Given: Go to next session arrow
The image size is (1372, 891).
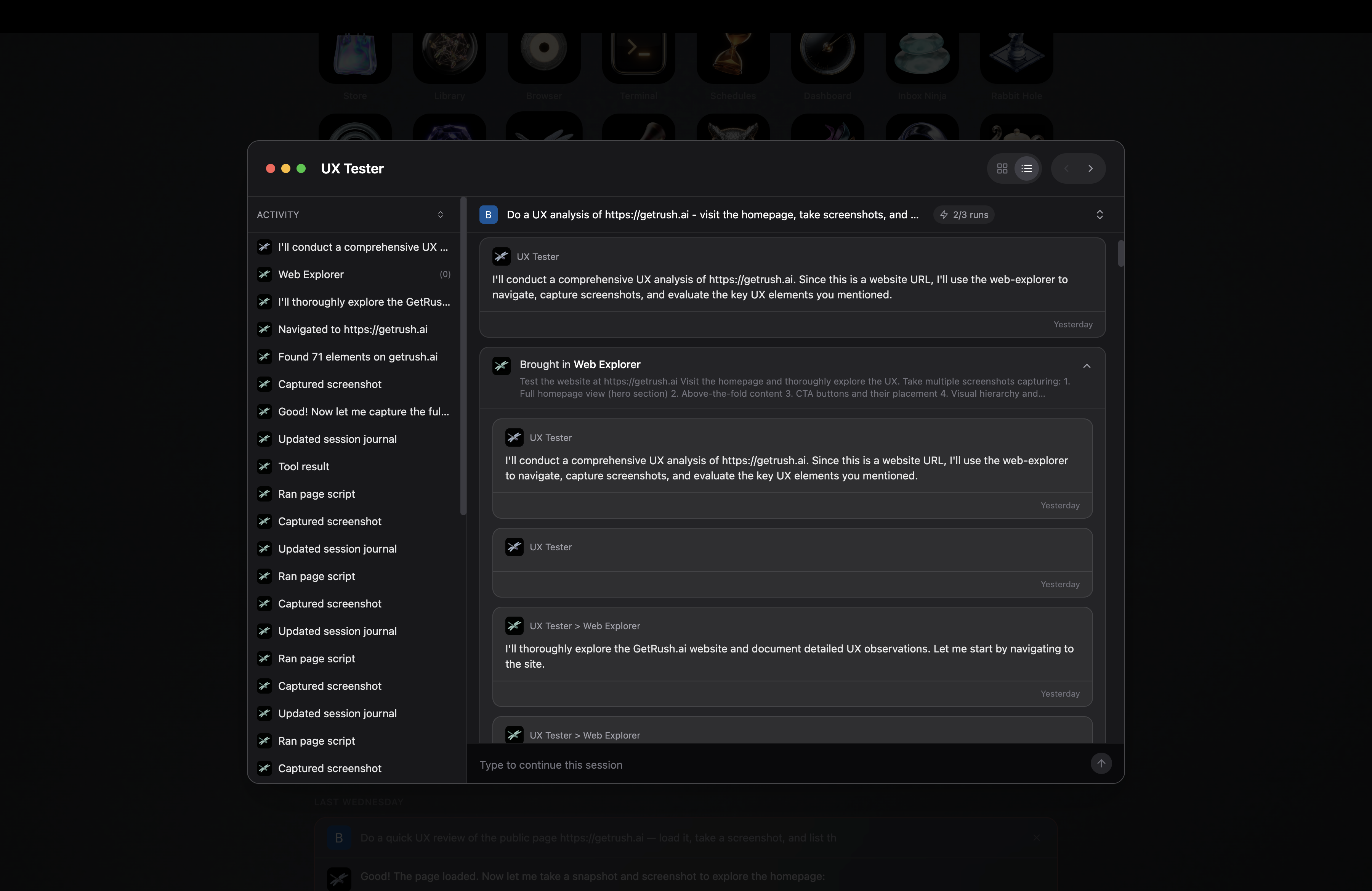Looking at the screenshot, I should click(1091, 168).
